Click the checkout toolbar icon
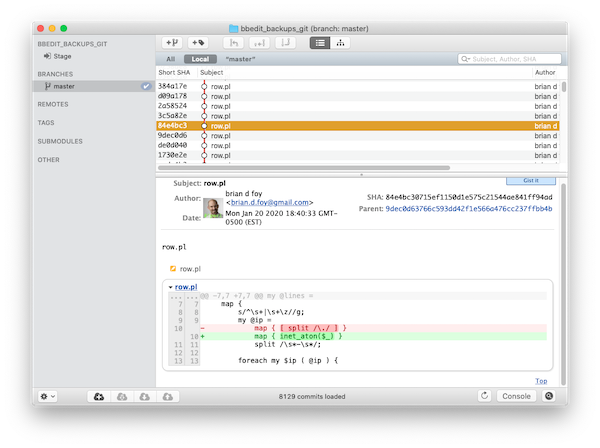The width and height of the screenshot is (600, 448). [x=233, y=42]
